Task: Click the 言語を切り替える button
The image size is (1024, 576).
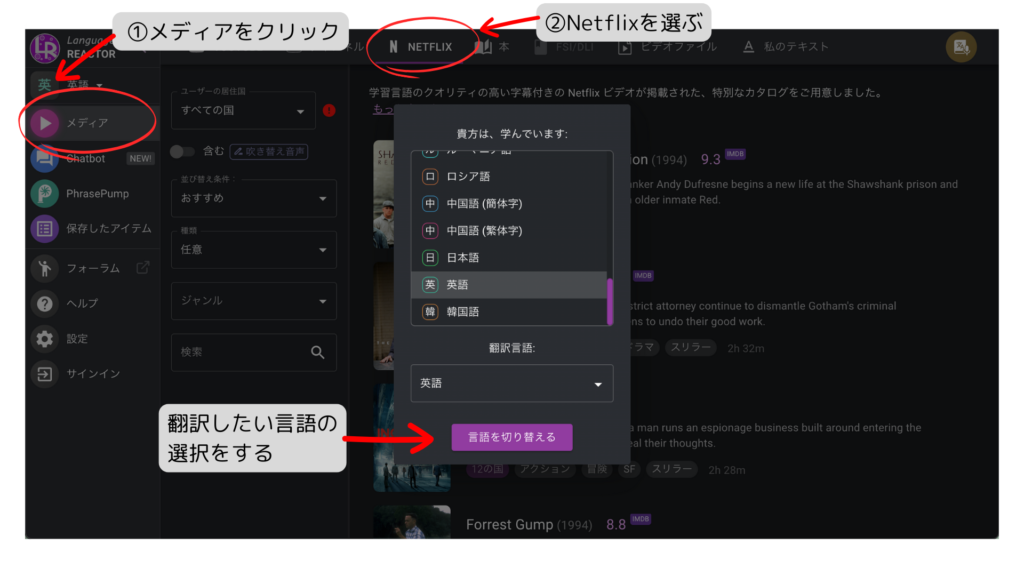Action: click(x=512, y=438)
